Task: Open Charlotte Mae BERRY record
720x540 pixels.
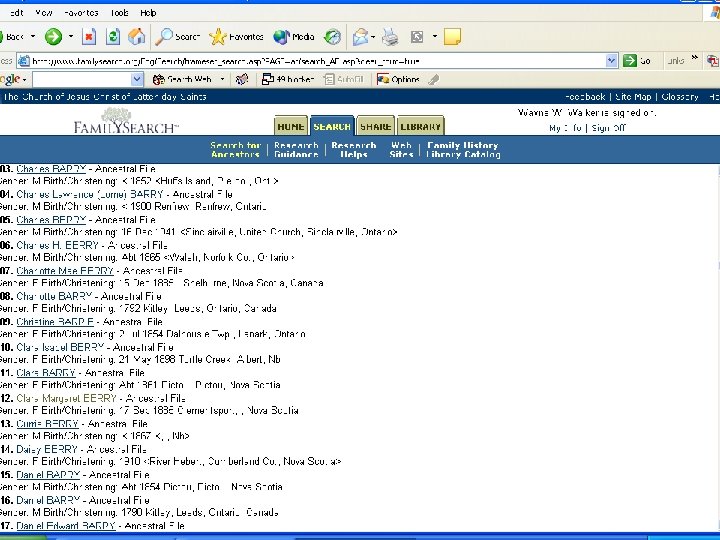Action: [x=65, y=270]
